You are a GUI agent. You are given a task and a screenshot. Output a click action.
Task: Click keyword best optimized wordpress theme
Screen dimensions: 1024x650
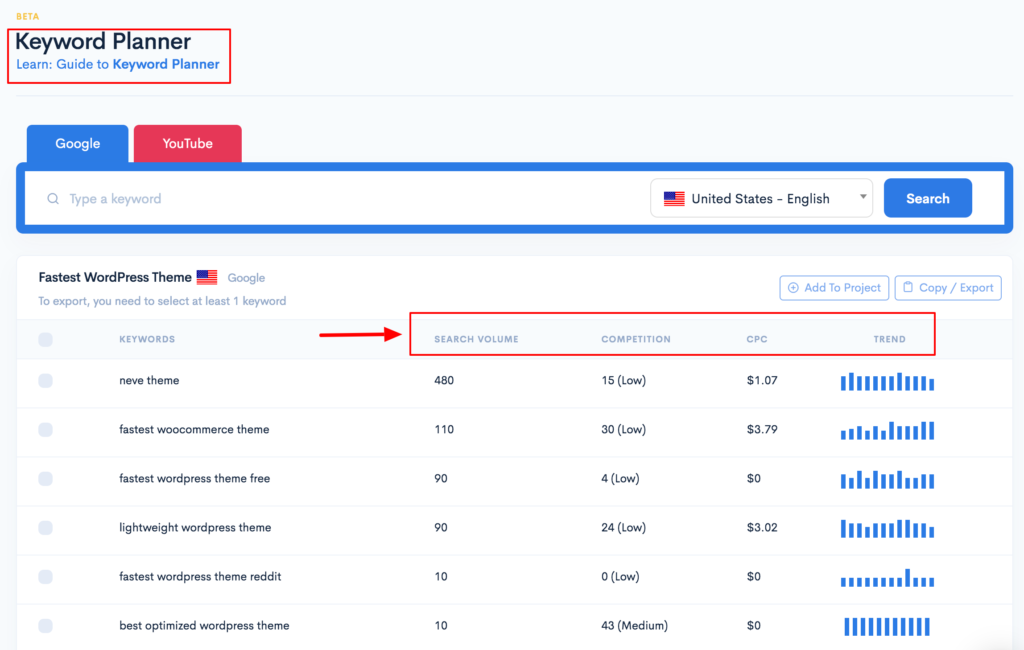[204, 625]
